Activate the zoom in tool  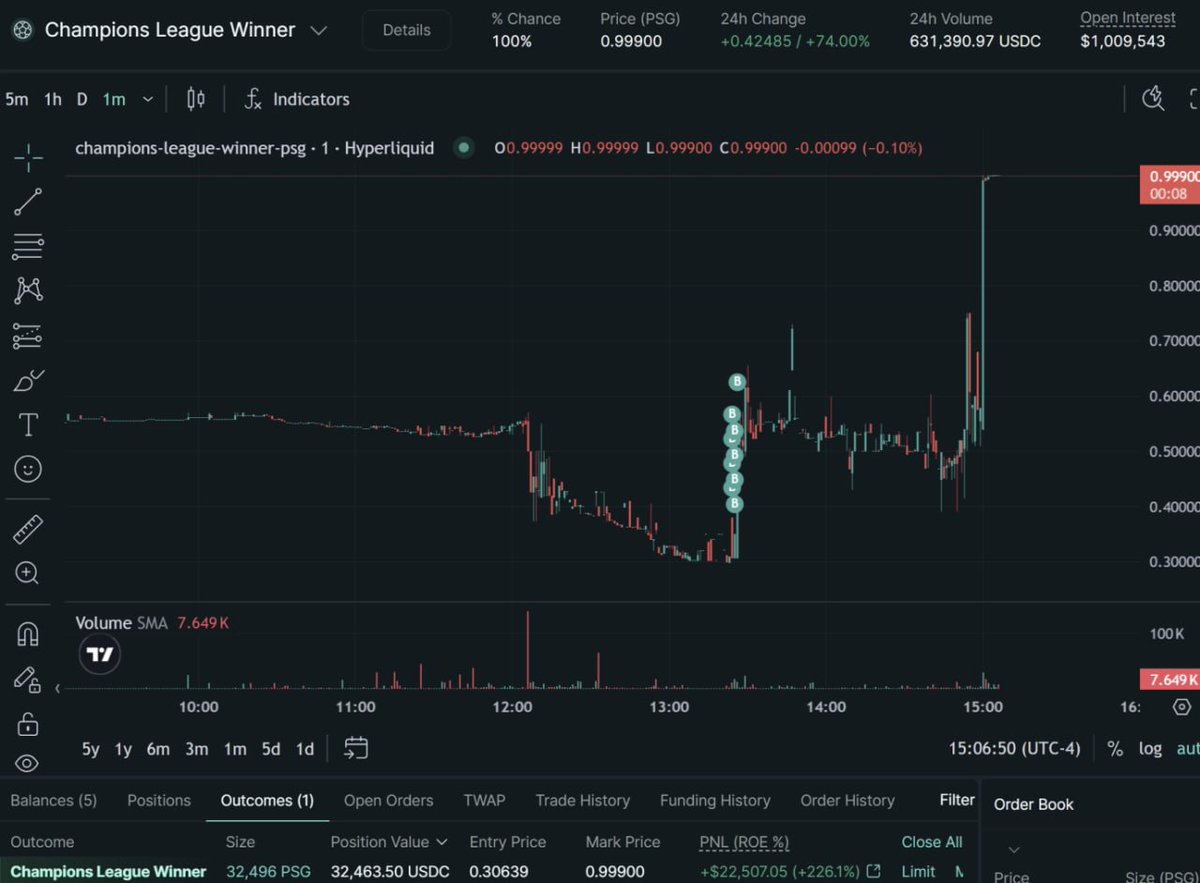click(x=28, y=573)
